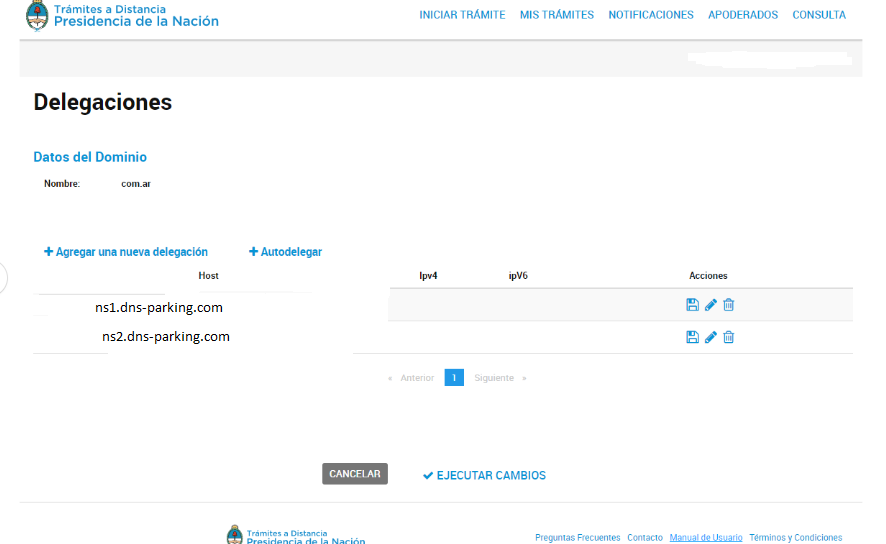Select page 1 in pagination

coord(454,378)
